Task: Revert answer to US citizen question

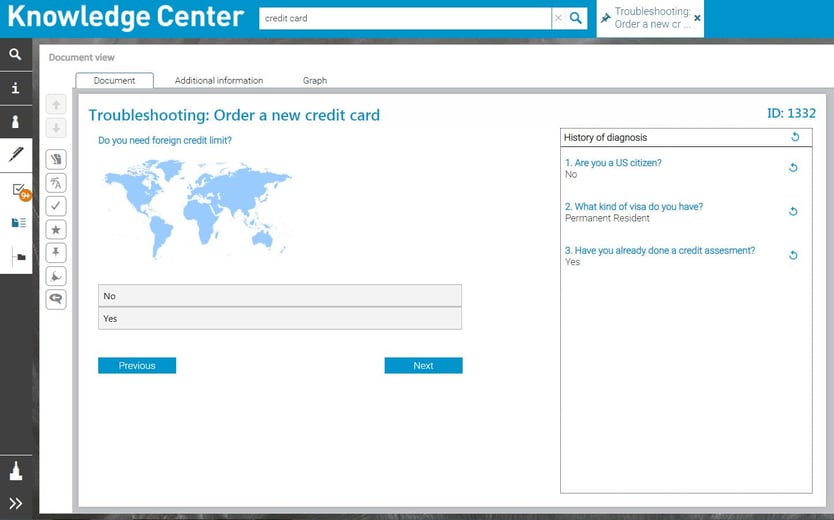Action: click(793, 167)
